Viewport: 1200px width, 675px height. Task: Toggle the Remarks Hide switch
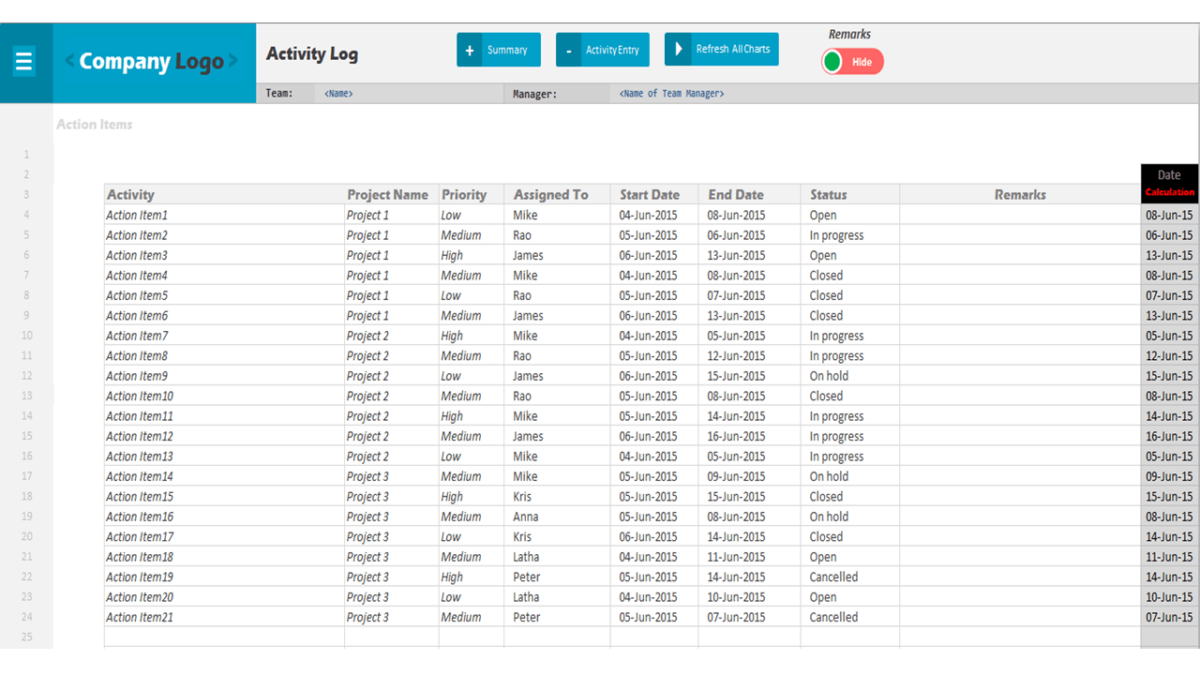[x=851, y=61]
